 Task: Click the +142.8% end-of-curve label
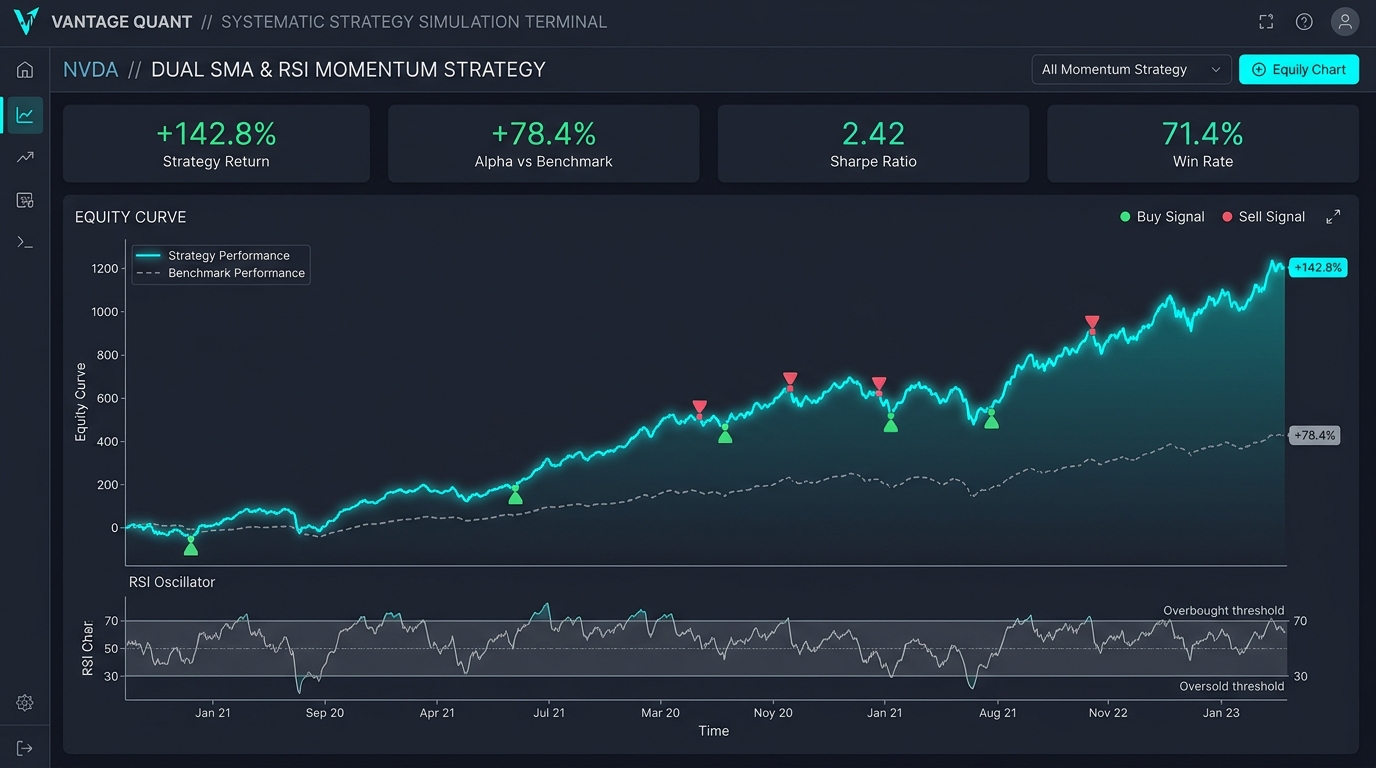(1318, 268)
